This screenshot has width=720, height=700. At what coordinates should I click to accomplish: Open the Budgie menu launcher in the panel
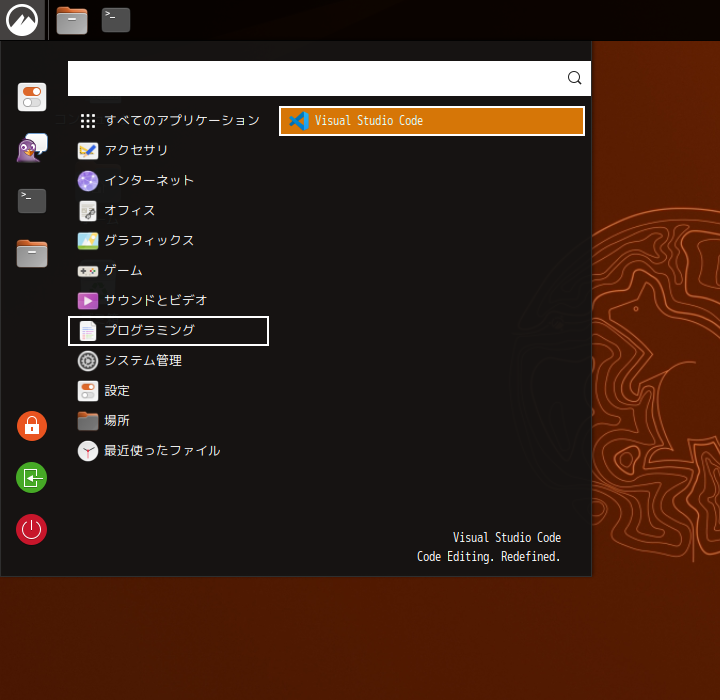tap(22, 20)
